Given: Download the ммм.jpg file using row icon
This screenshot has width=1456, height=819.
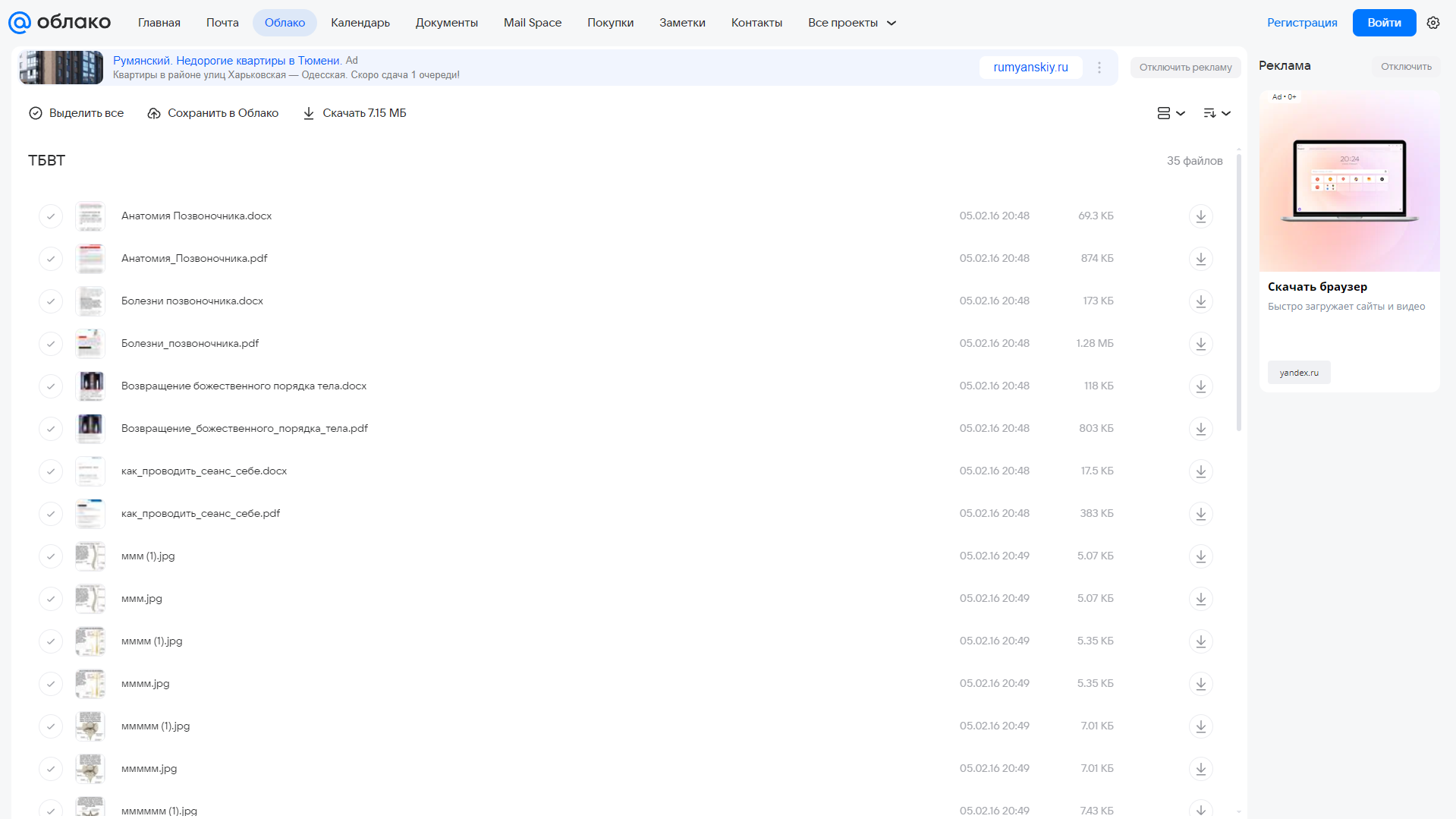Looking at the screenshot, I should [x=1200, y=599].
